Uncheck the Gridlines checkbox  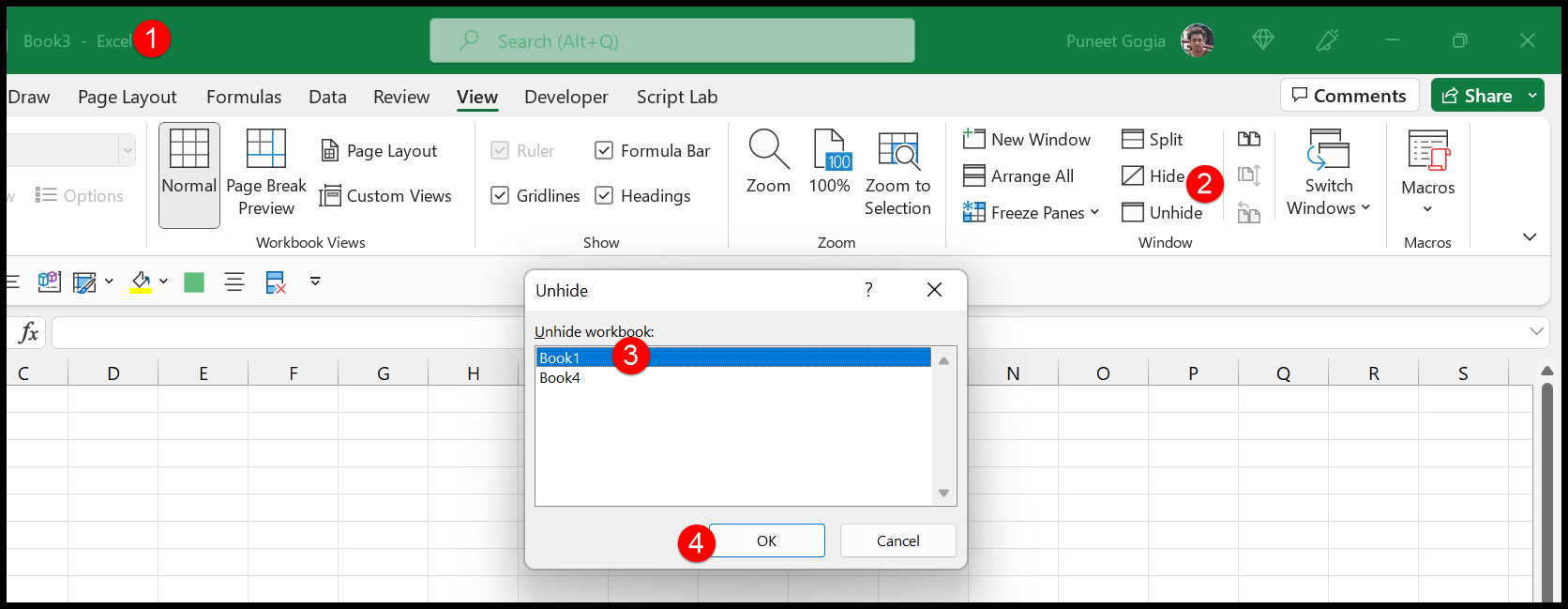[501, 196]
